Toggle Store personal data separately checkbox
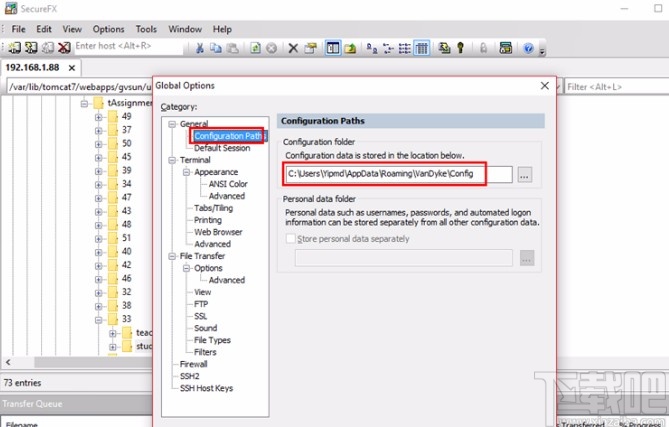 point(292,238)
